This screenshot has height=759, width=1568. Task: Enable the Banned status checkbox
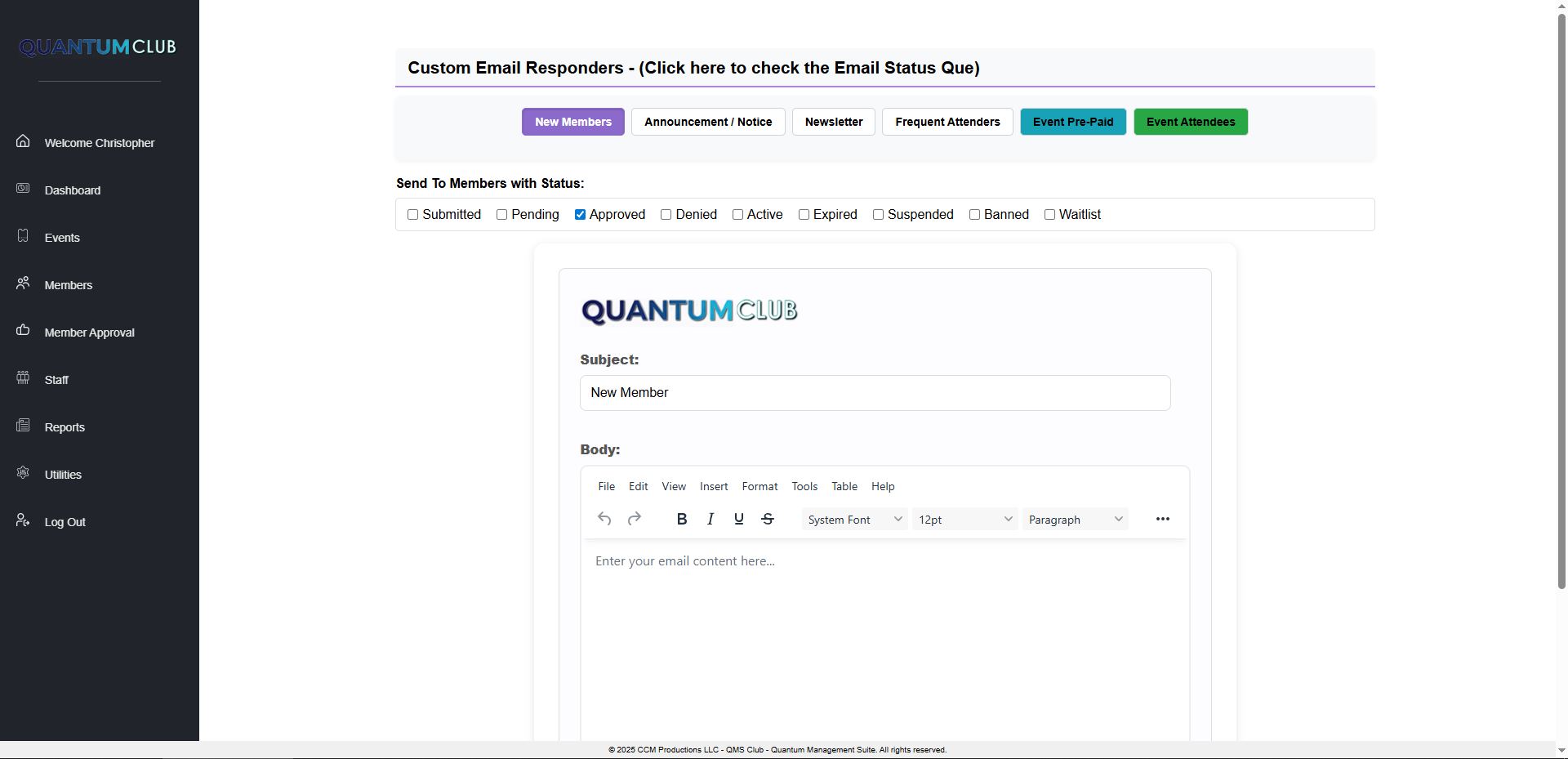coord(973,214)
